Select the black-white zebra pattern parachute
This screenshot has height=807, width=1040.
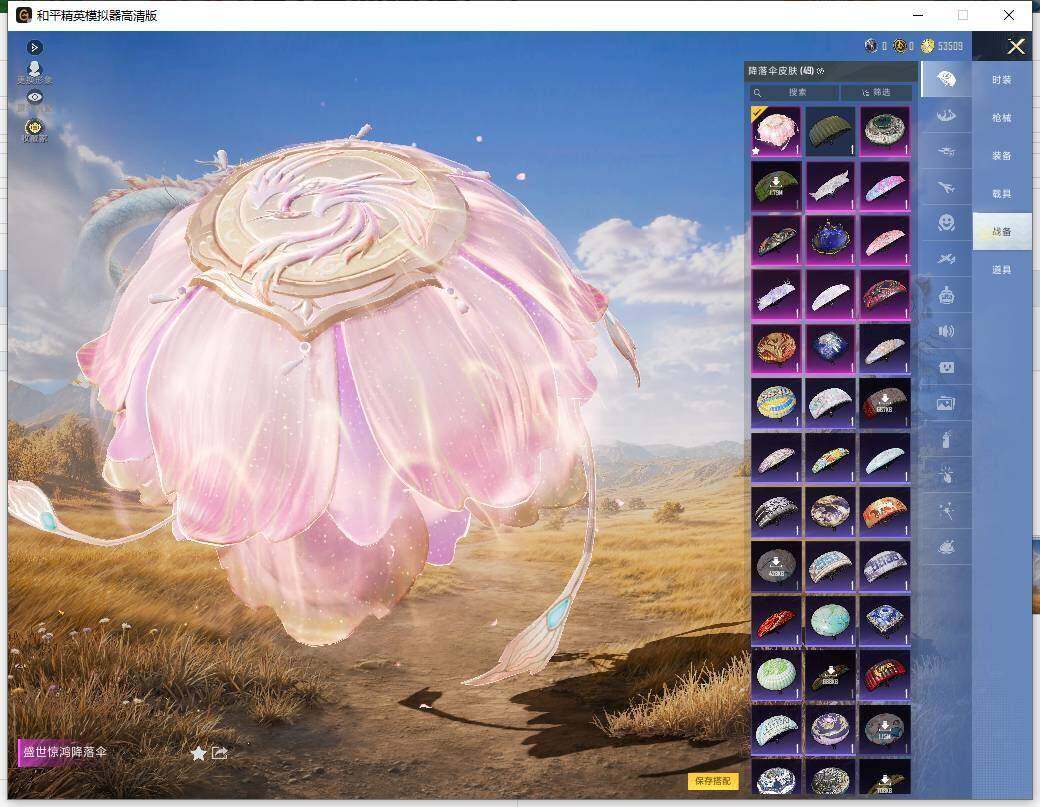pos(776,512)
